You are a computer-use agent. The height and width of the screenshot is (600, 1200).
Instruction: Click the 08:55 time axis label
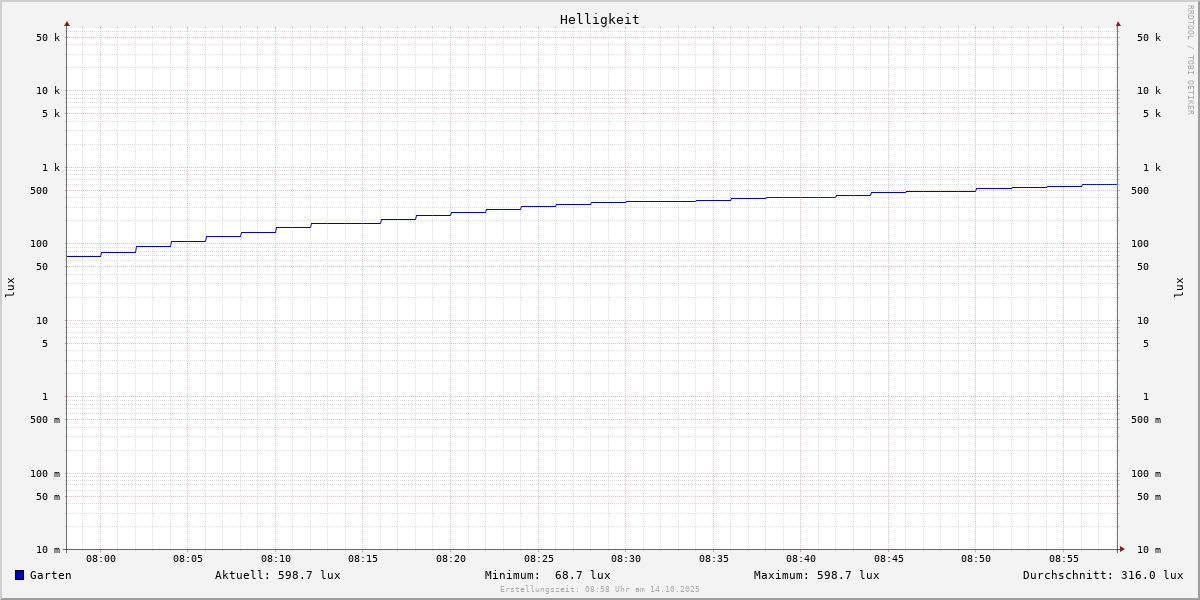click(x=1064, y=559)
